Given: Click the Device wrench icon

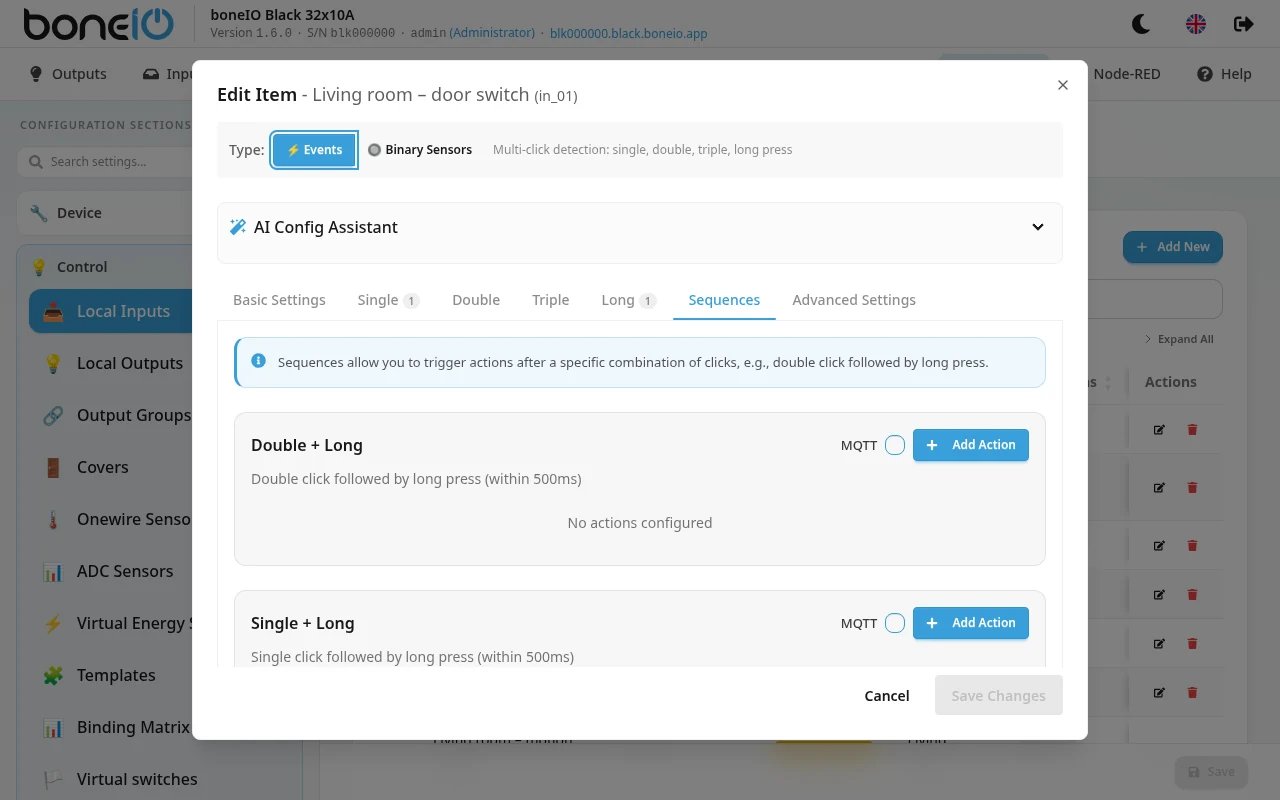Looking at the screenshot, I should 39,213.
